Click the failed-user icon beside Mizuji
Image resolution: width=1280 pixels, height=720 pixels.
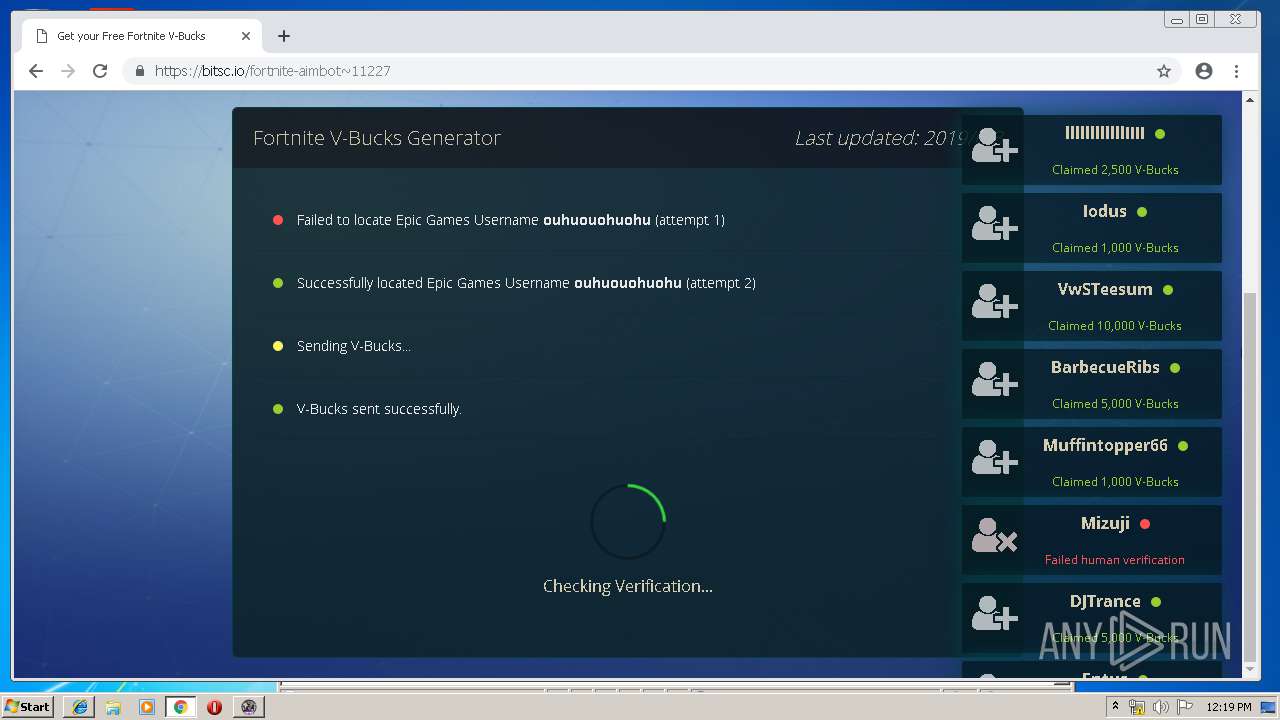(x=994, y=538)
